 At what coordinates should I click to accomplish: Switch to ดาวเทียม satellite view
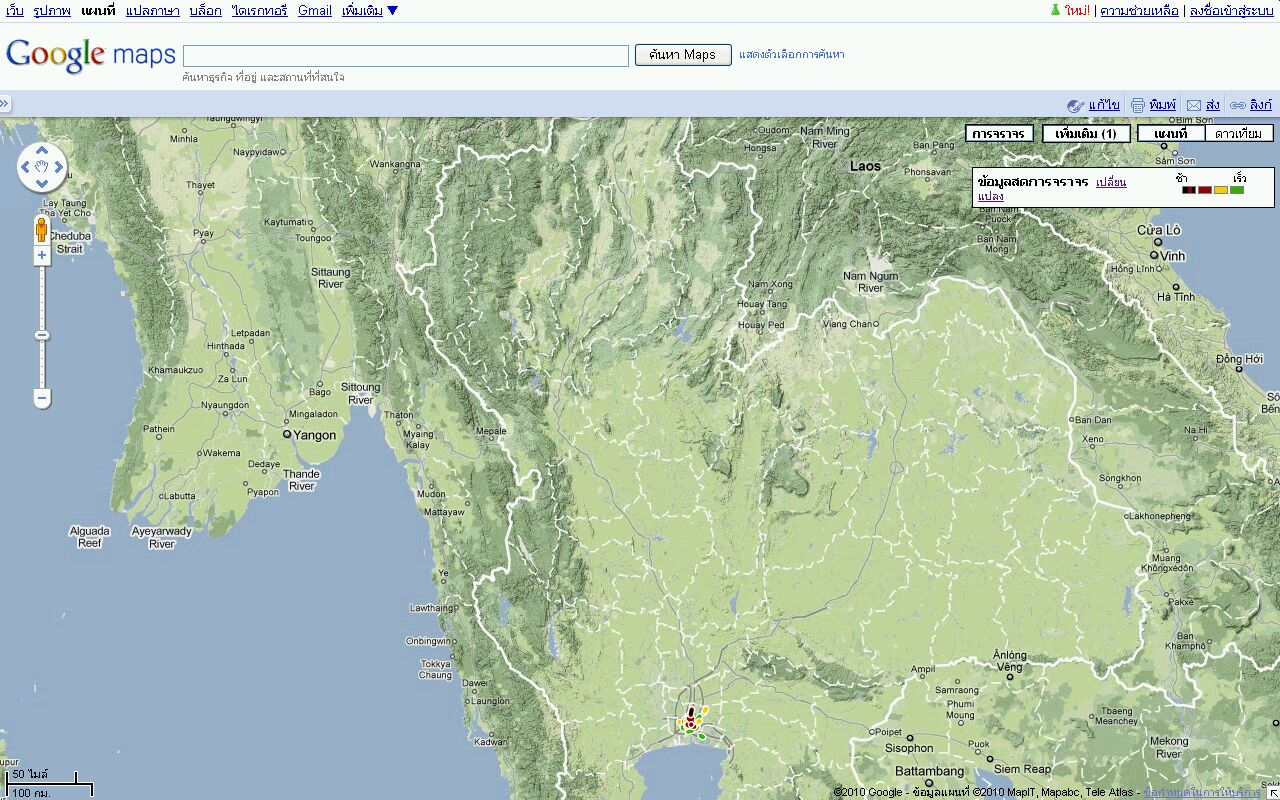(1238, 134)
